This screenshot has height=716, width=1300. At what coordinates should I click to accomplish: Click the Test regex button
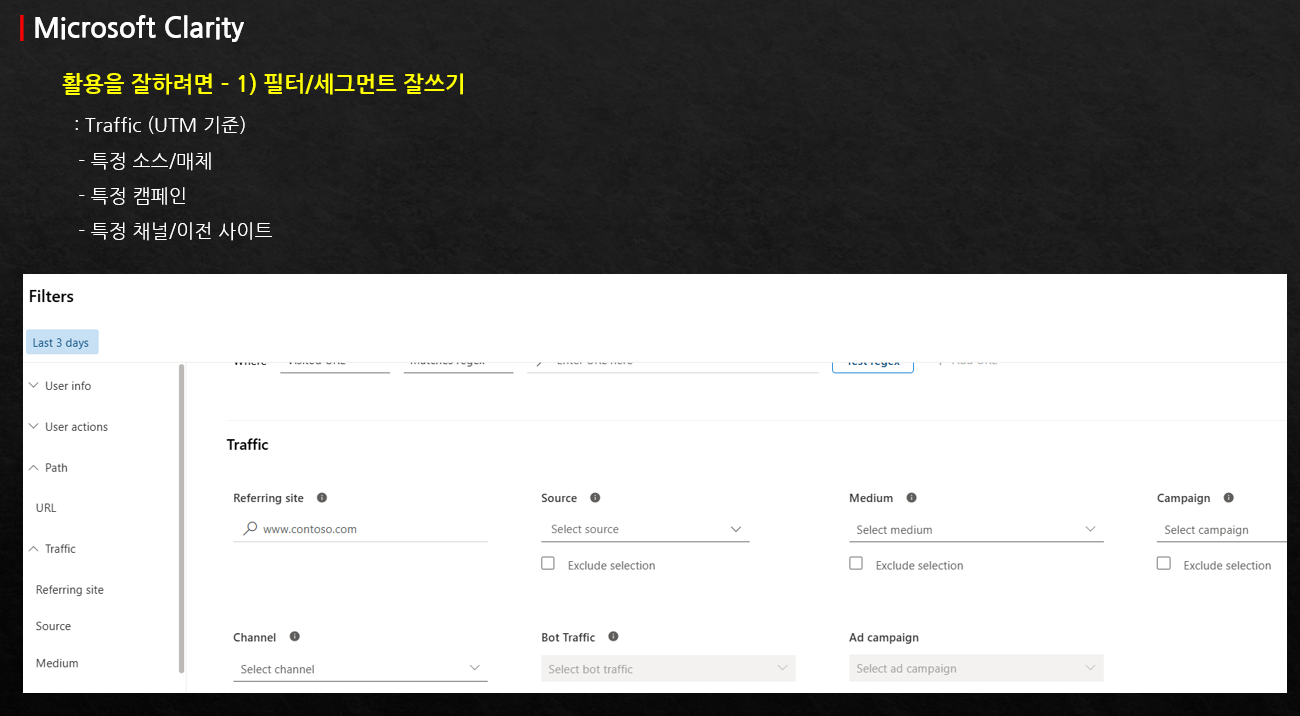click(872, 362)
